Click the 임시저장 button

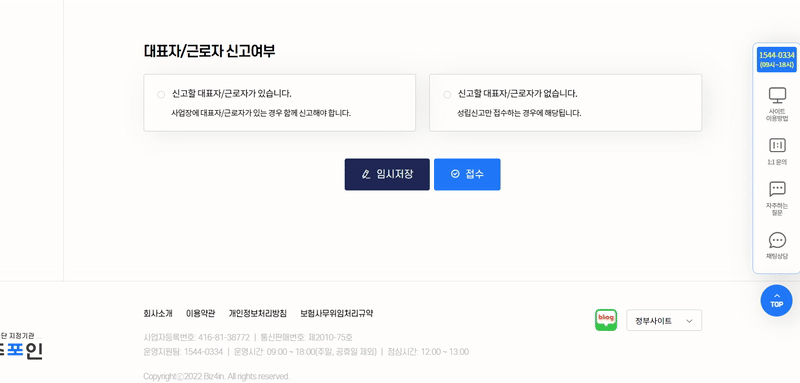click(x=387, y=174)
